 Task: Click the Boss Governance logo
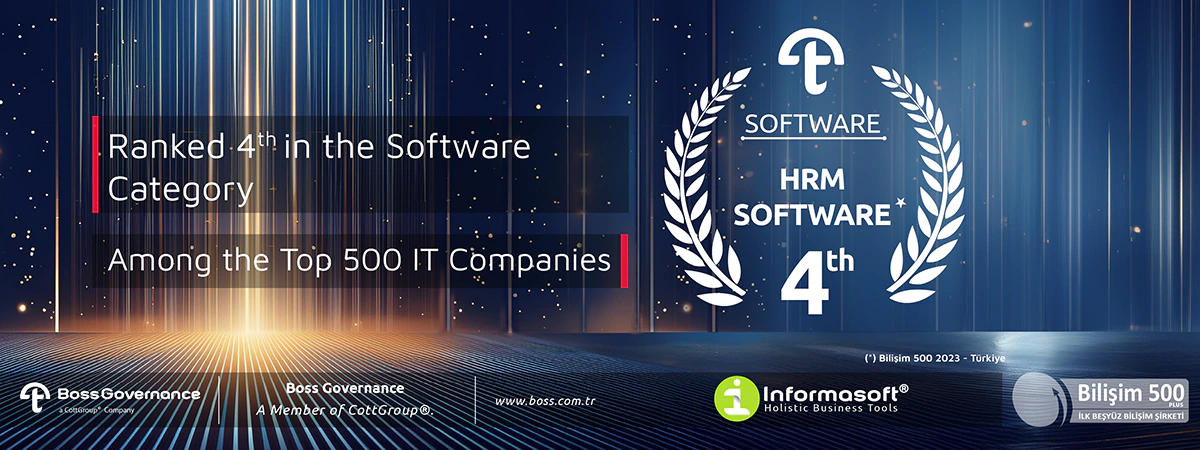click(x=110, y=396)
